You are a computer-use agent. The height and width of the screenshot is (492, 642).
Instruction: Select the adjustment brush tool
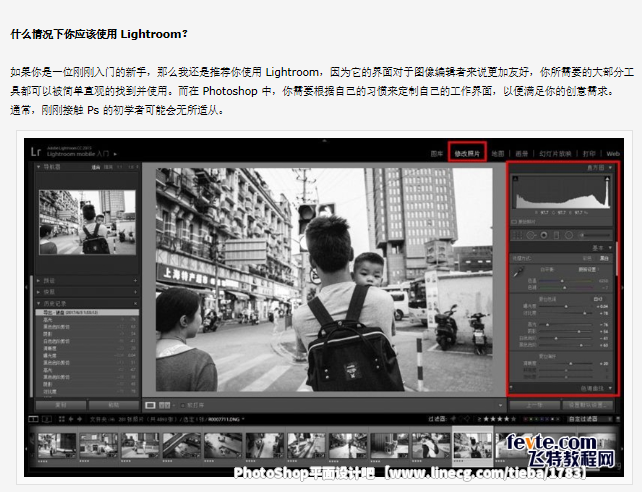pyautogui.click(x=594, y=235)
